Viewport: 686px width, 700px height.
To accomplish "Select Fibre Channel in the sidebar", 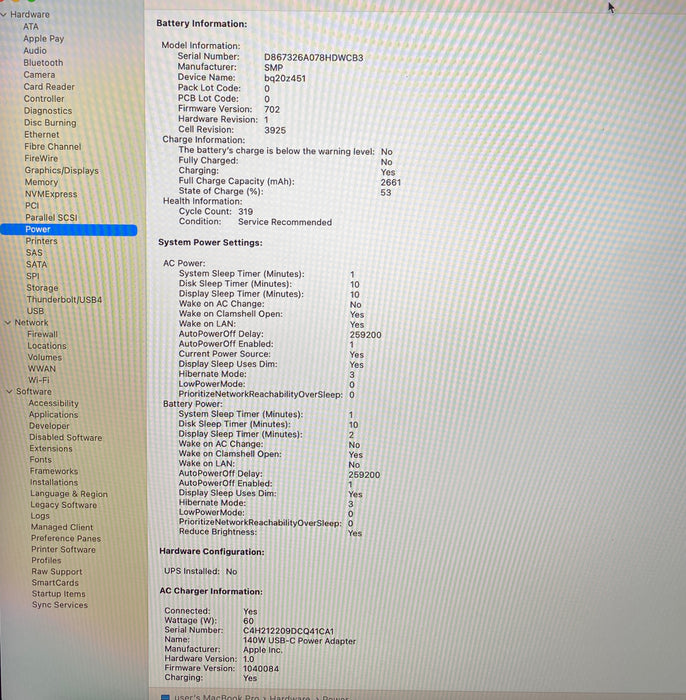I will (53, 146).
